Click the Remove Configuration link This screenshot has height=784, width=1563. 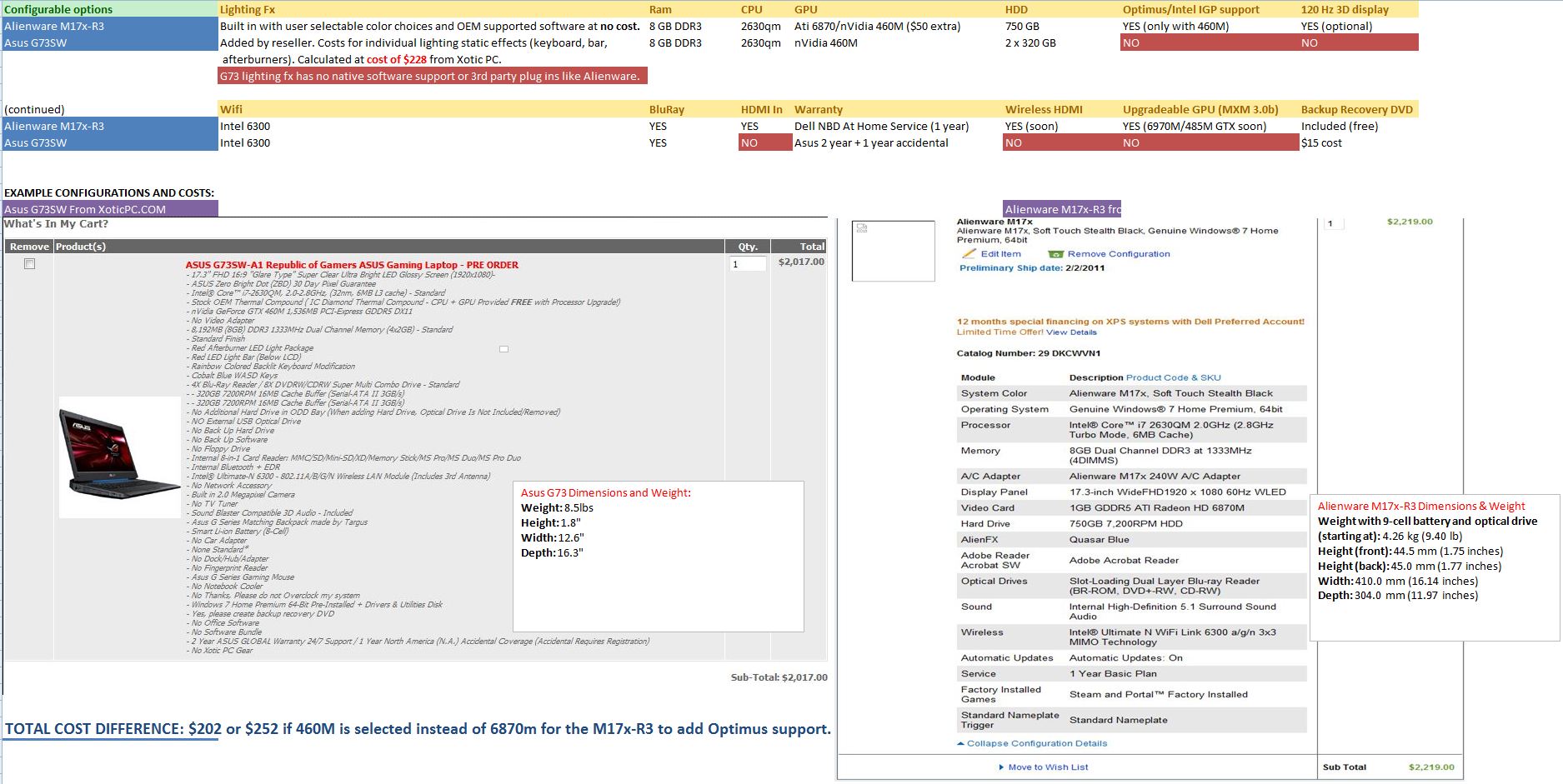coord(1119,254)
